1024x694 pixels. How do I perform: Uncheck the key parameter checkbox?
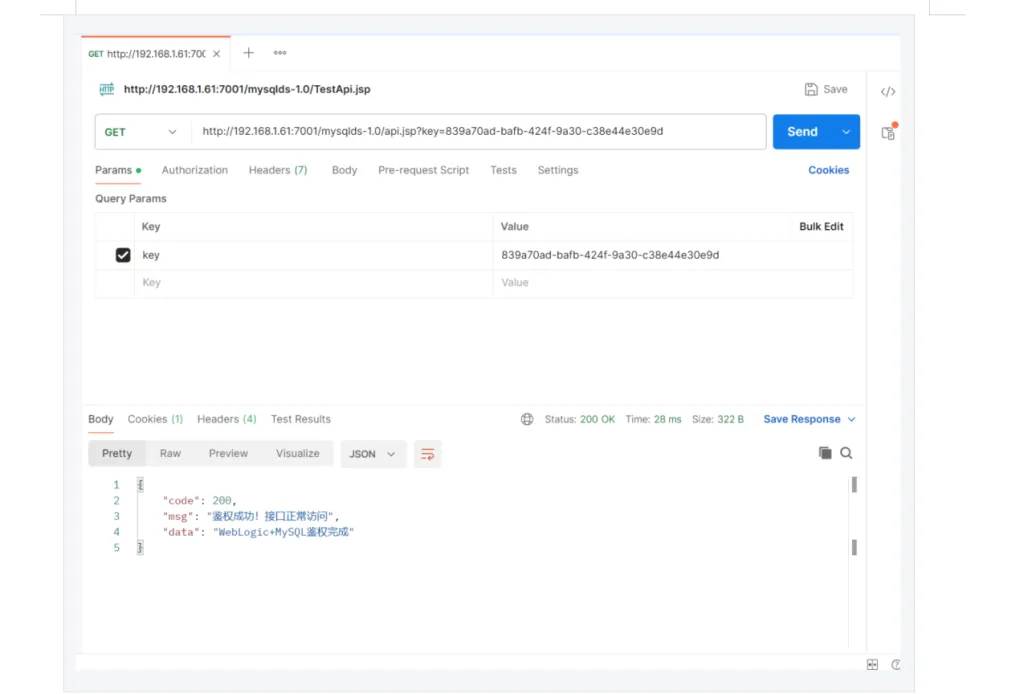pos(123,255)
